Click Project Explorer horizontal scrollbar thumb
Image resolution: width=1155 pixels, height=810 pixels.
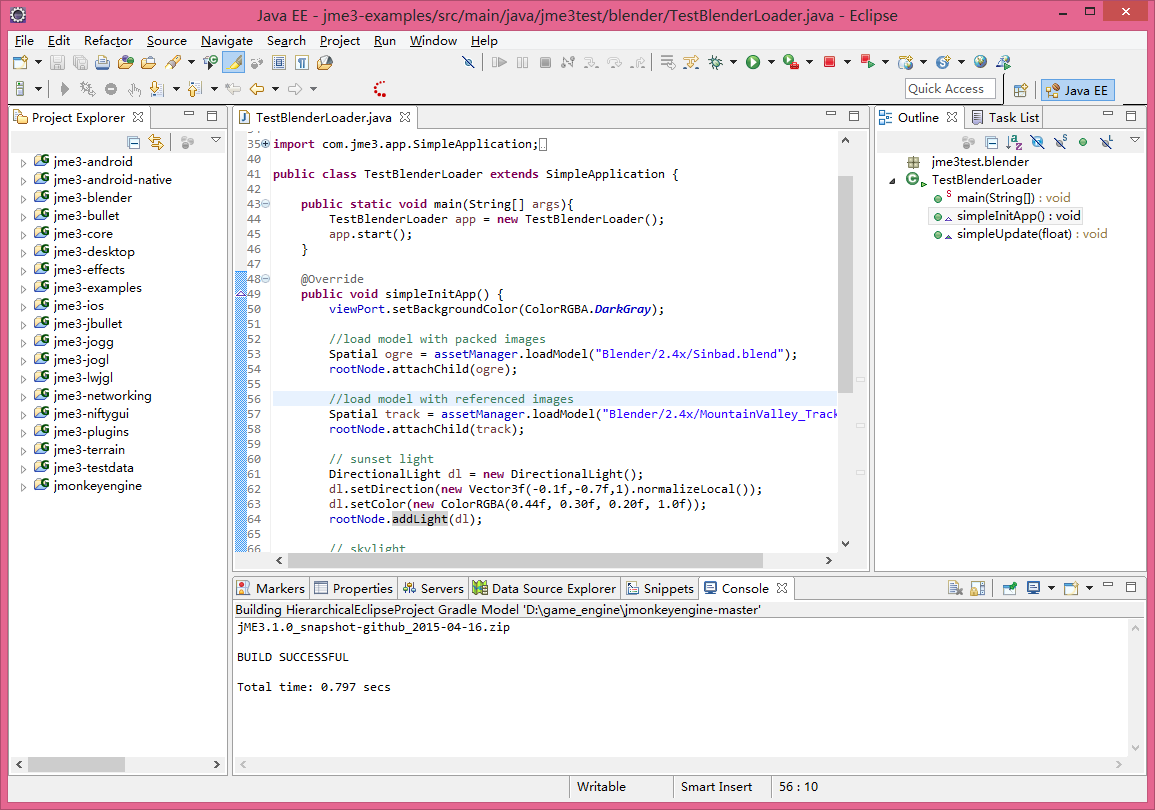pyautogui.click(x=76, y=764)
